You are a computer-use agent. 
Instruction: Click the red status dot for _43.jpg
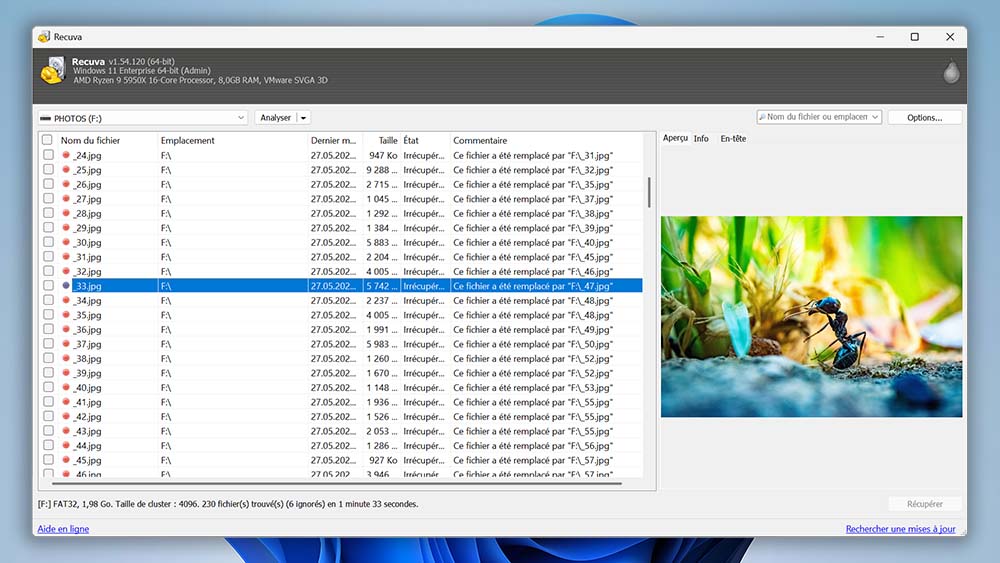66,431
